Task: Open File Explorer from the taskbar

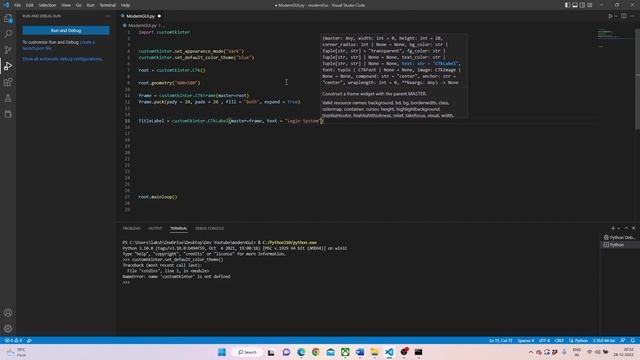Action: point(374,352)
